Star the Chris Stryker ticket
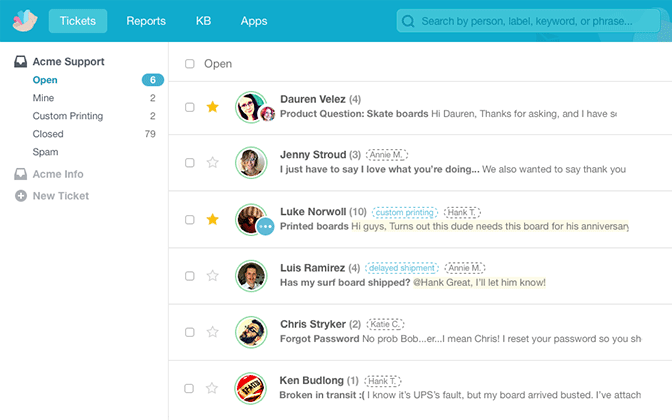 212,331
